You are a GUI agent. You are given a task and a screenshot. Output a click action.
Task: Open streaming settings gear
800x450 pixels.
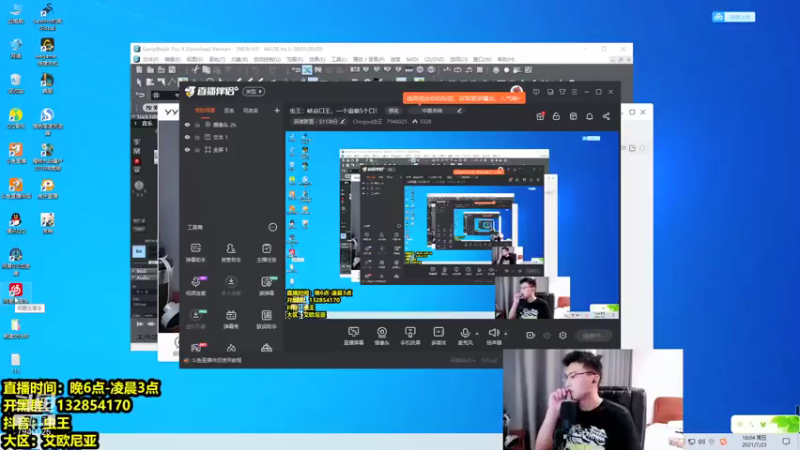click(563, 335)
